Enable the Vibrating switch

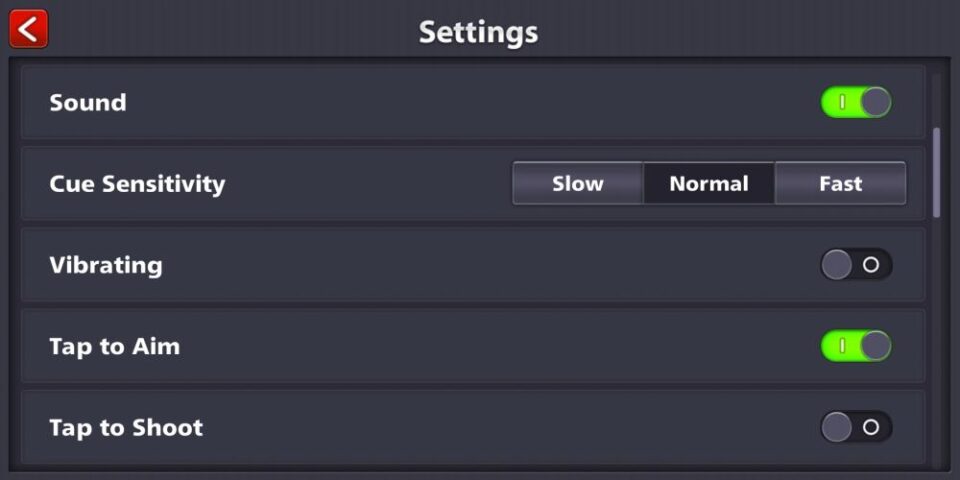[856, 265]
